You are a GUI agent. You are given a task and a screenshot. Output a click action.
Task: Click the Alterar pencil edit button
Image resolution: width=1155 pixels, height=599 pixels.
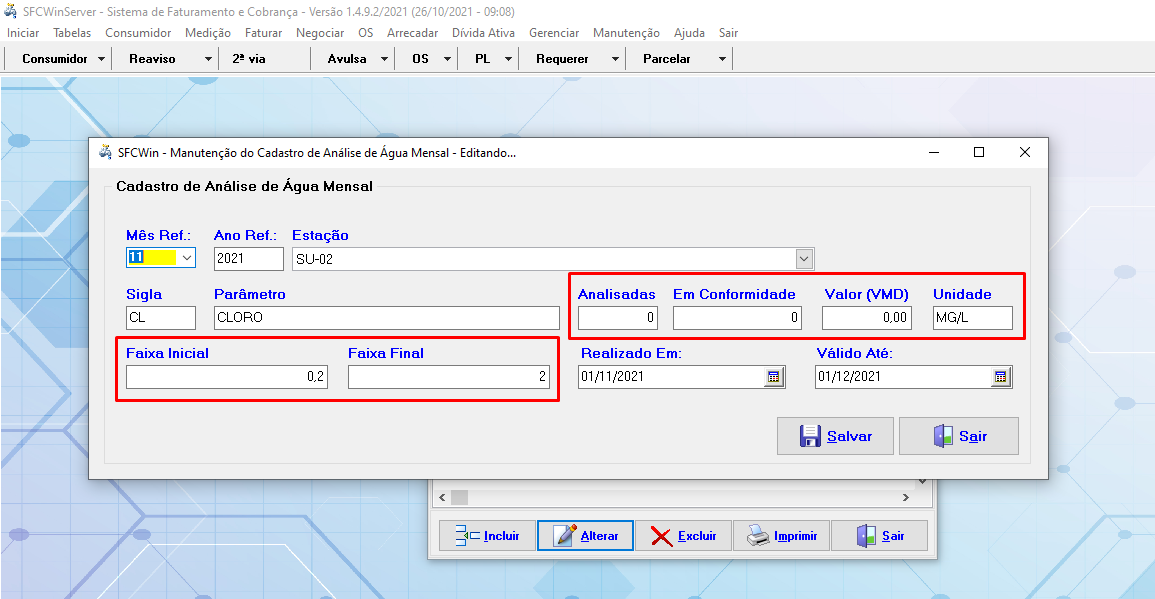coord(585,536)
